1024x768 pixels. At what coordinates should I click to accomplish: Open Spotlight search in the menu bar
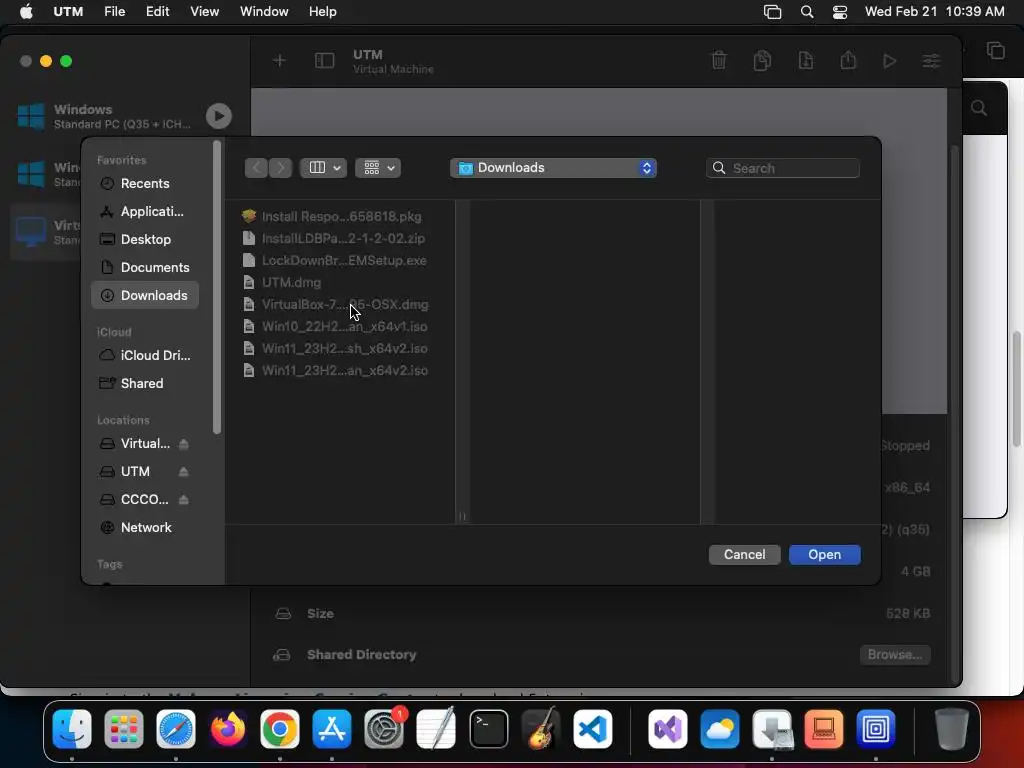pyautogui.click(x=807, y=12)
